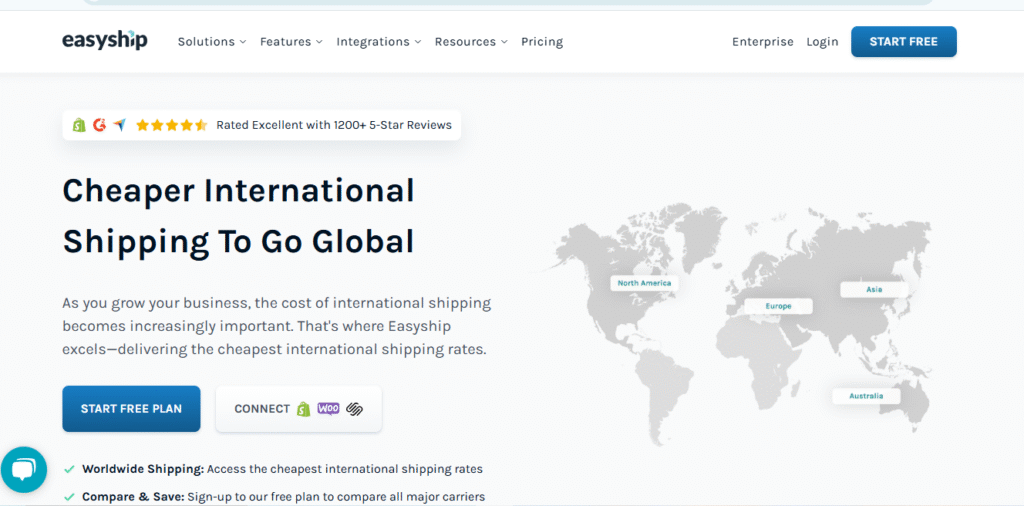Image resolution: width=1024 pixels, height=506 pixels.
Task: Click the START FREE PLAN button
Action: [x=131, y=409]
